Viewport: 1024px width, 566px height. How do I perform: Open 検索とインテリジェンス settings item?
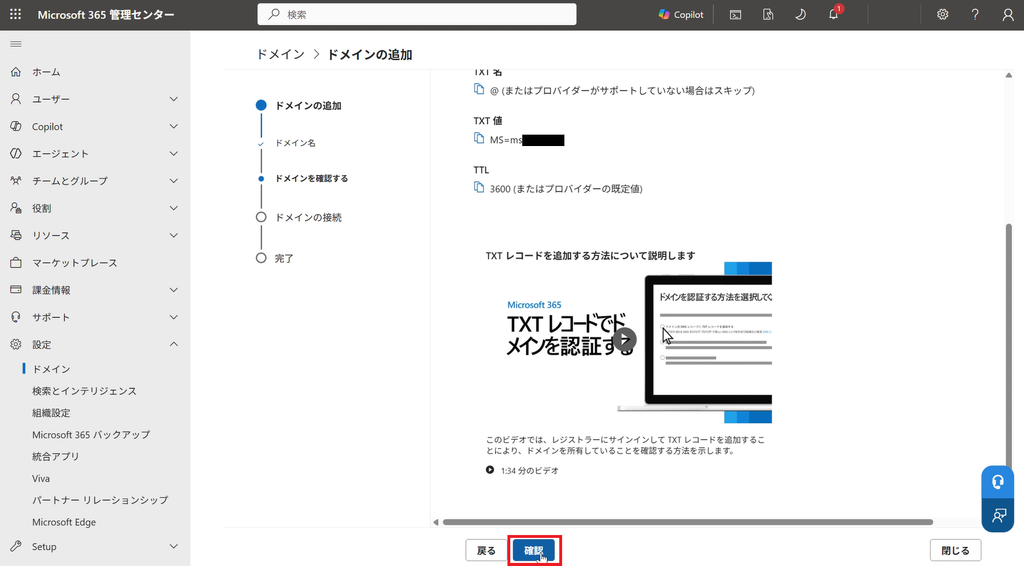(84, 391)
